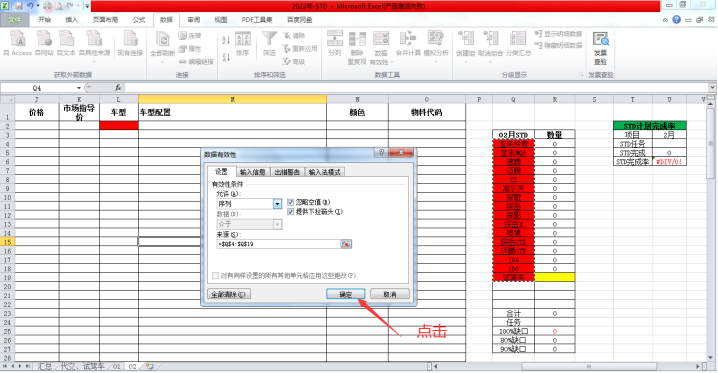The height and width of the screenshot is (373, 718).
Task: Click the red cell under 车型 header
Action: (119, 125)
